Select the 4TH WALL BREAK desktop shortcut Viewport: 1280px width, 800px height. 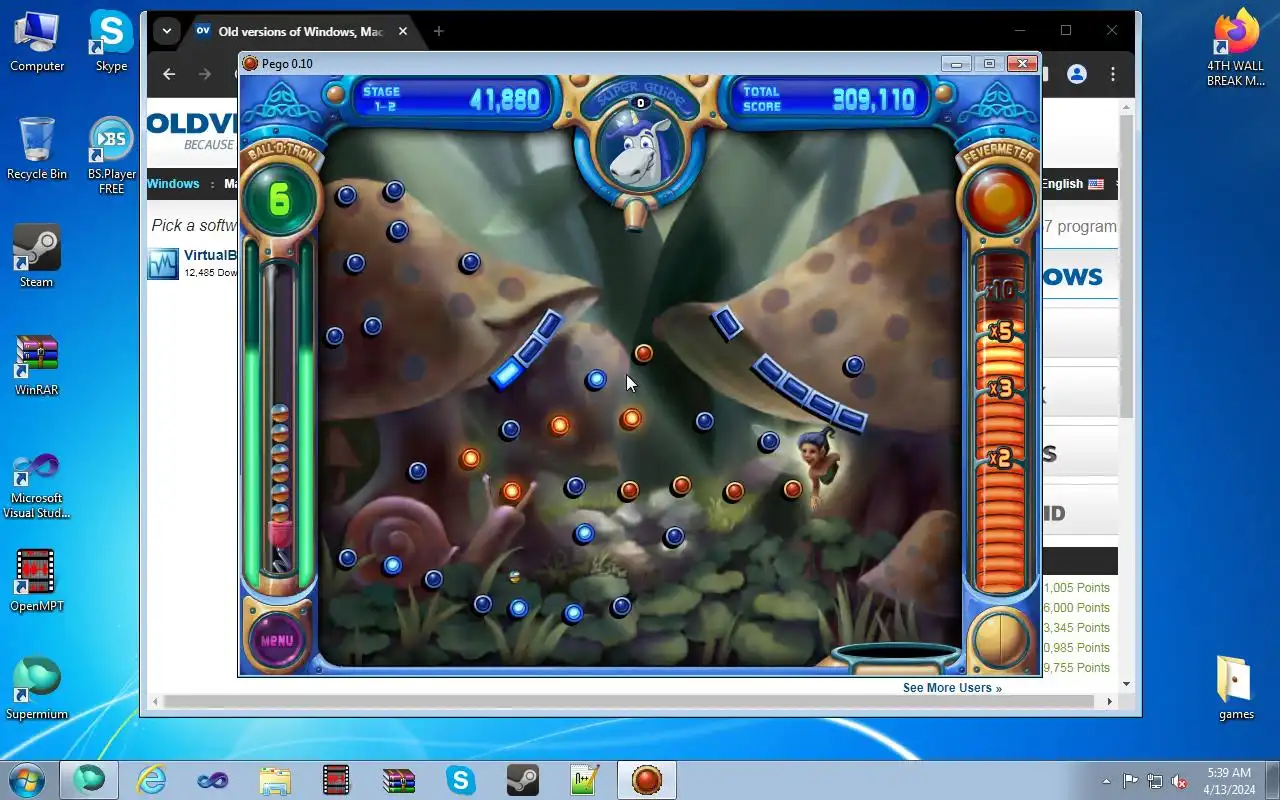pos(1236,47)
